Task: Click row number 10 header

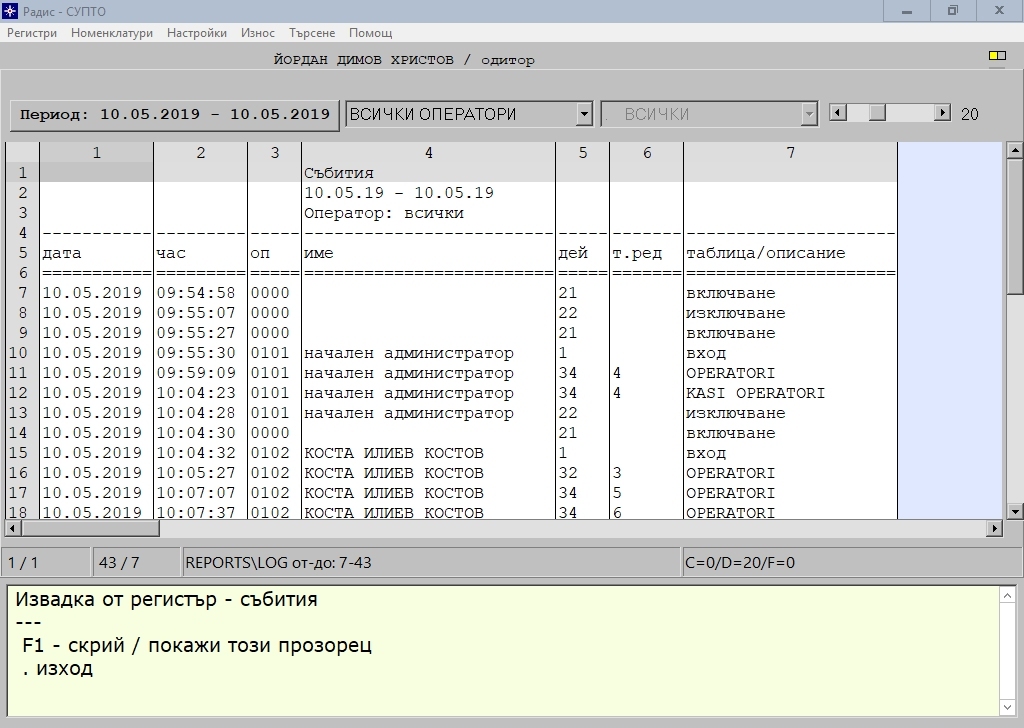Action: 22,353
